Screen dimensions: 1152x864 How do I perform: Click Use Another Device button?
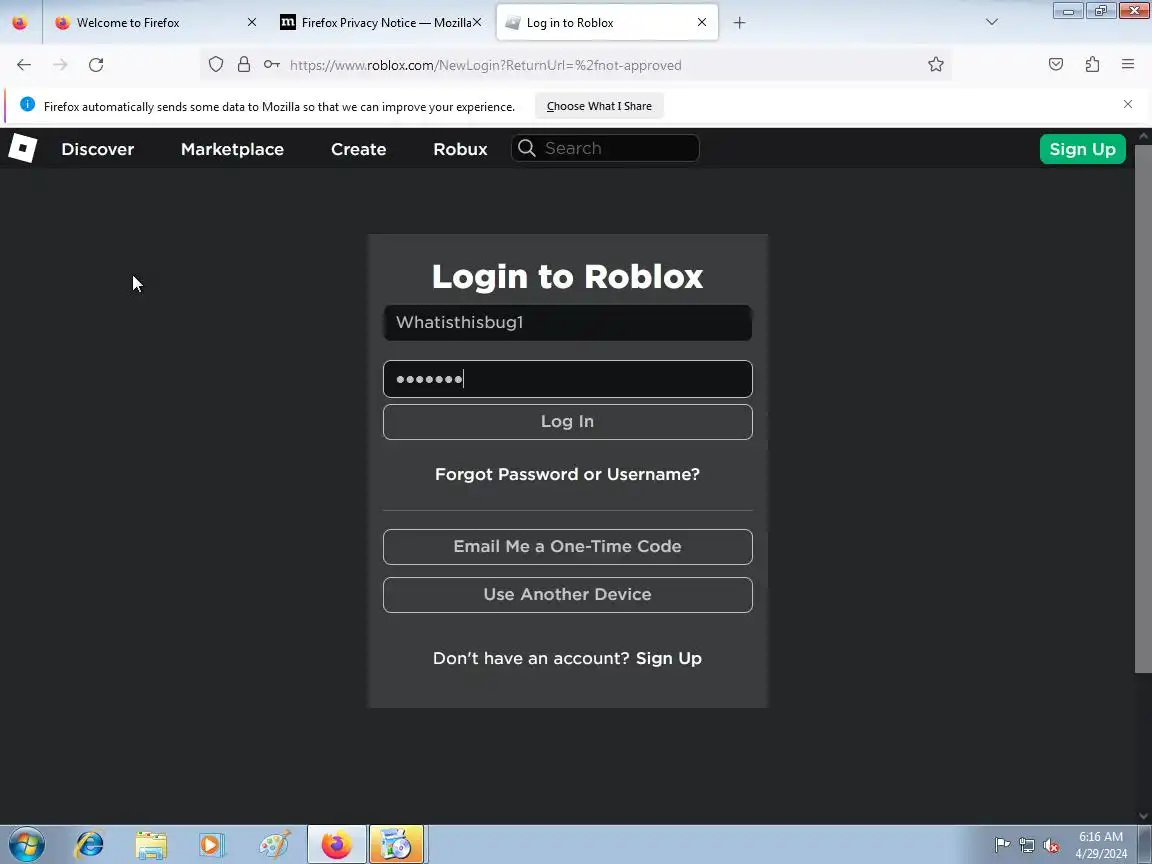point(567,594)
